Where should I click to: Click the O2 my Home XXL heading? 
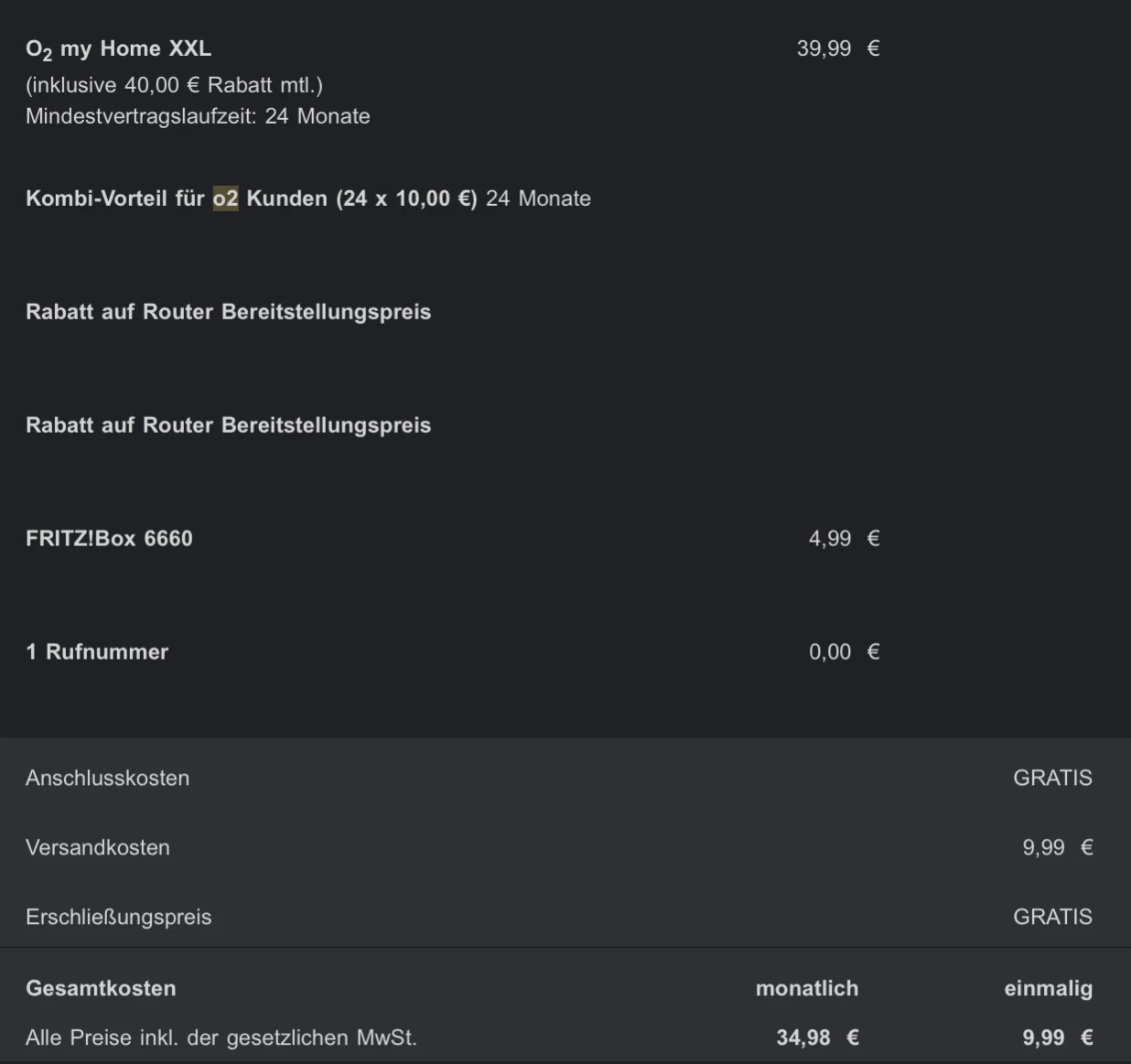click(118, 49)
